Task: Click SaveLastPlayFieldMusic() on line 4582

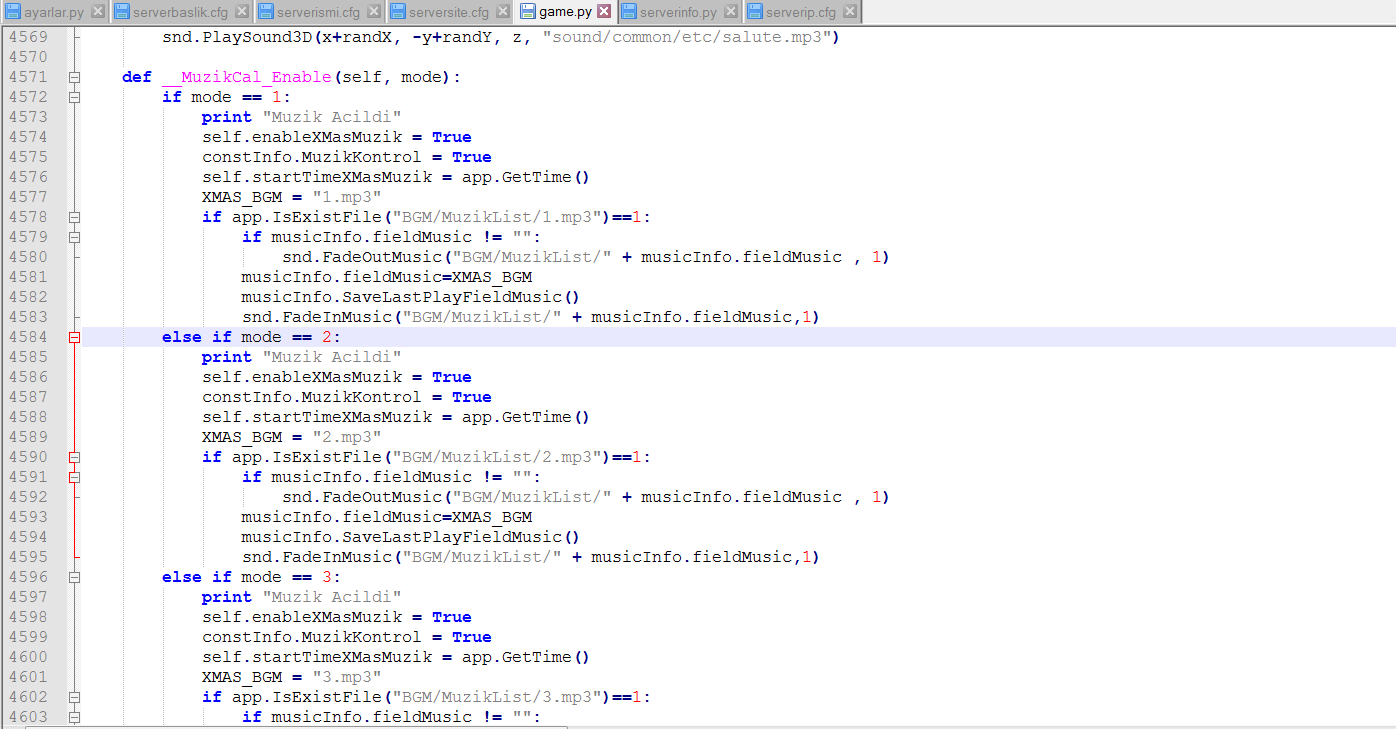Action: coord(411,297)
